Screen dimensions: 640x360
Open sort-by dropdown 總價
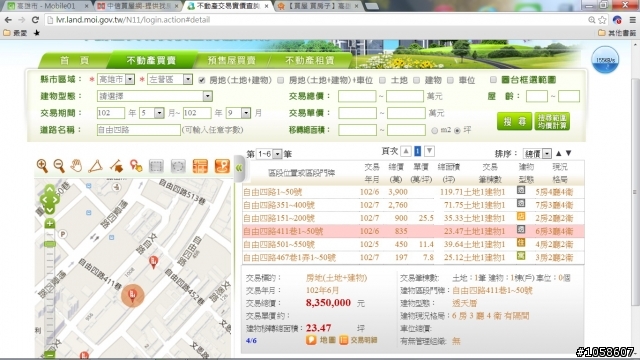537,153
